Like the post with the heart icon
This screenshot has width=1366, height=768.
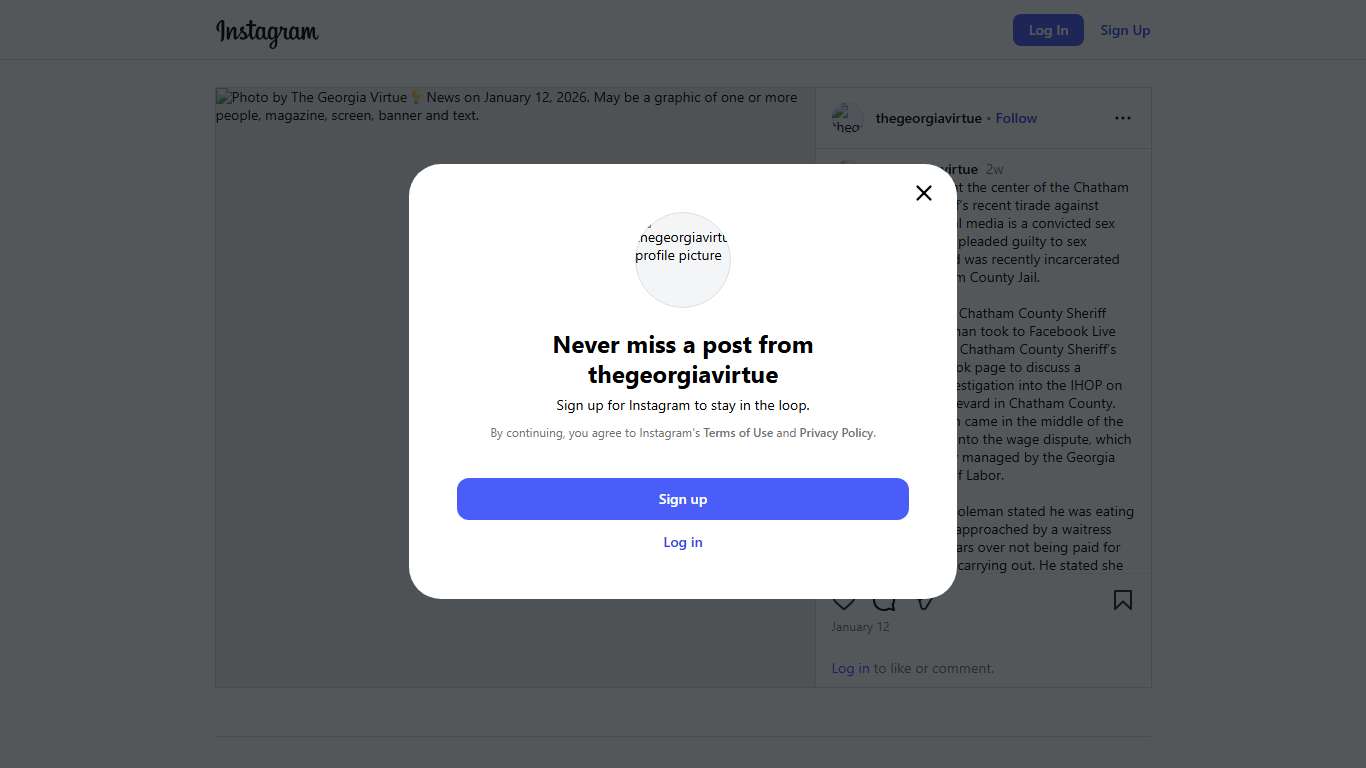tap(844, 602)
